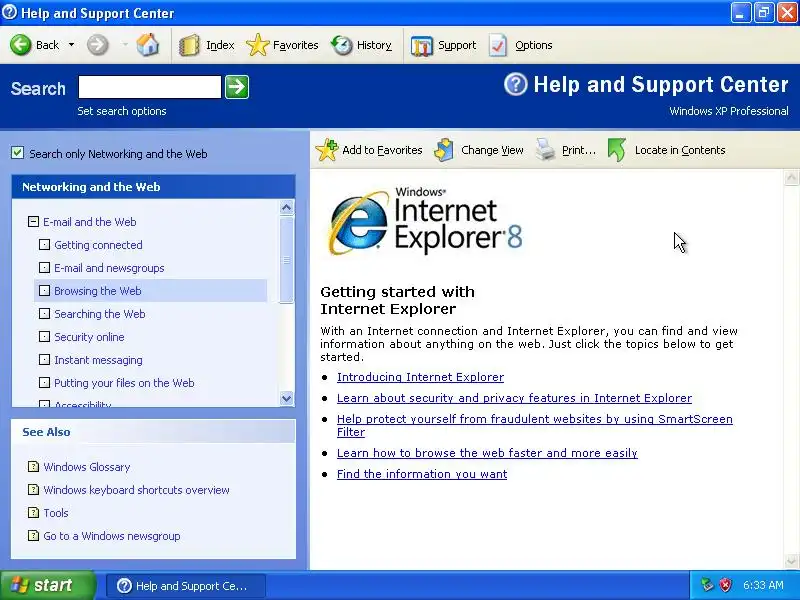Expand Instant messaging topic box
Image resolution: width=800 pixels, height=600 pixels.
click(x=44, y=359)
